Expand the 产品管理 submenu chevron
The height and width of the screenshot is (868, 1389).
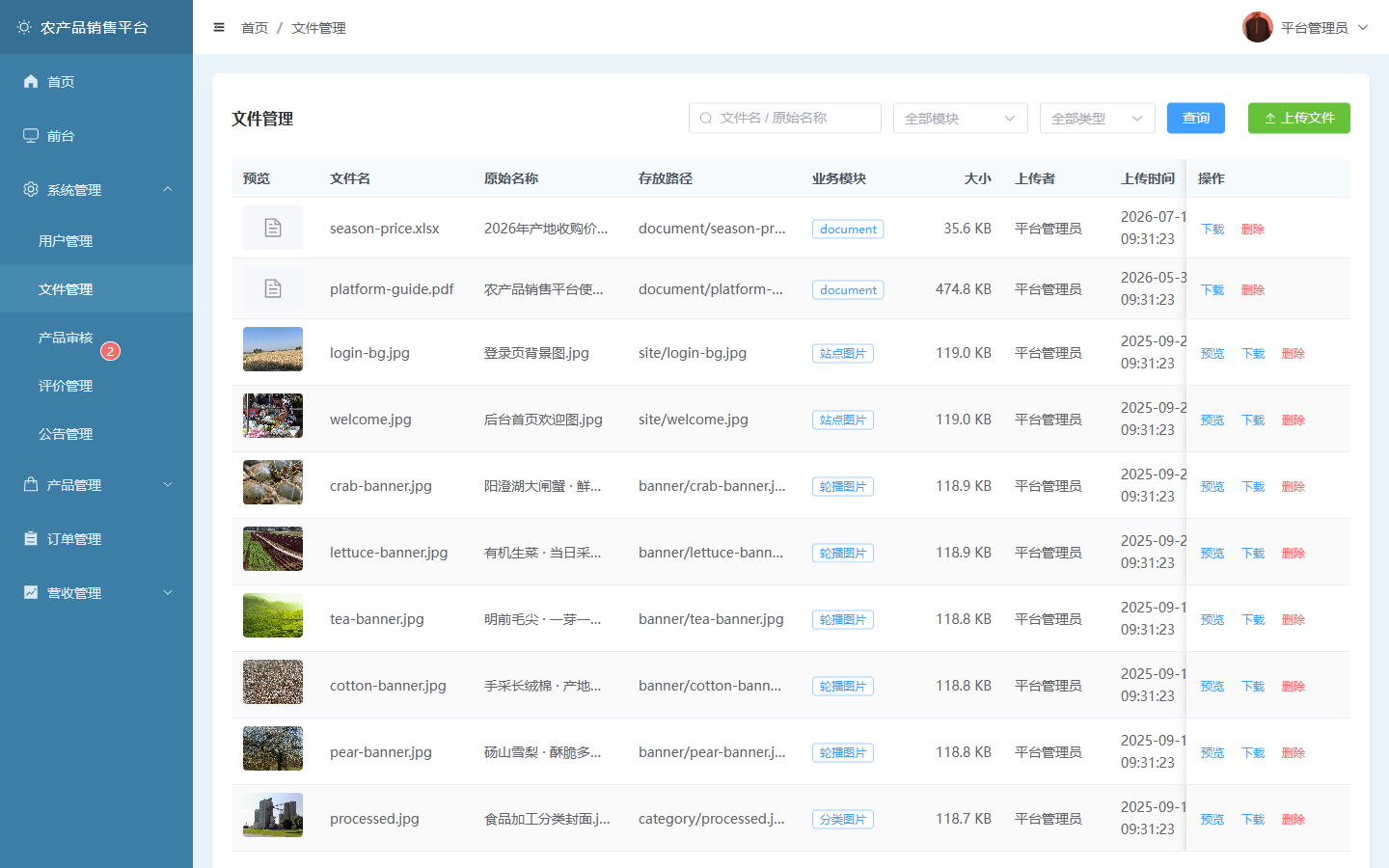click(x=168, y=485)
